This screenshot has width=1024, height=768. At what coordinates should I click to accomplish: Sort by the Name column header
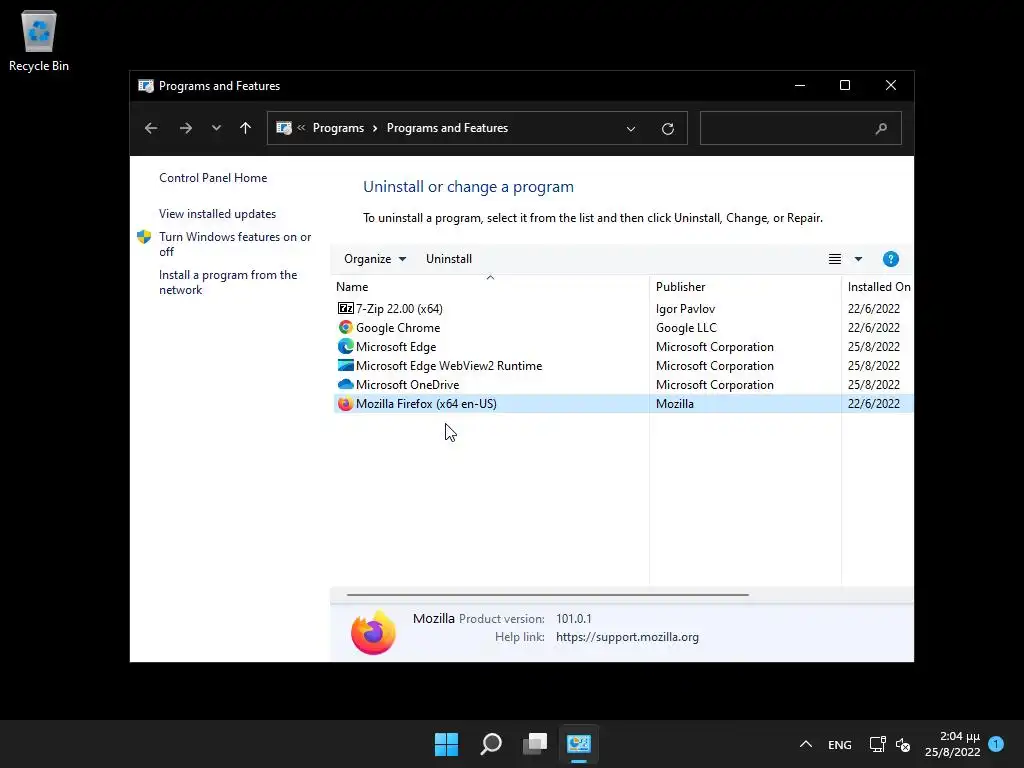point(490,287)
